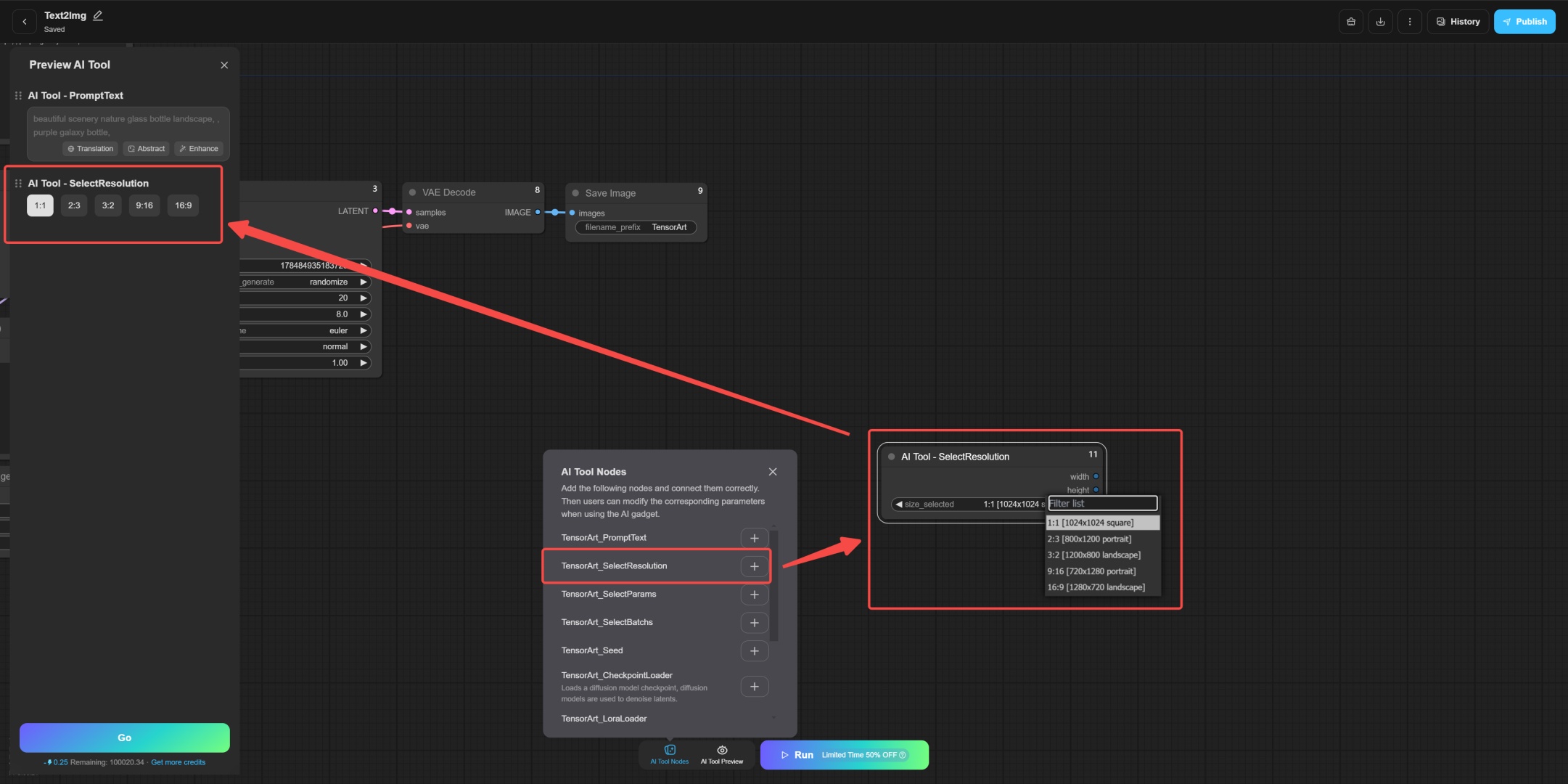
Task: Select 2:3 [800x1200 portrait] from list
Action: (x=1089, y=539)
